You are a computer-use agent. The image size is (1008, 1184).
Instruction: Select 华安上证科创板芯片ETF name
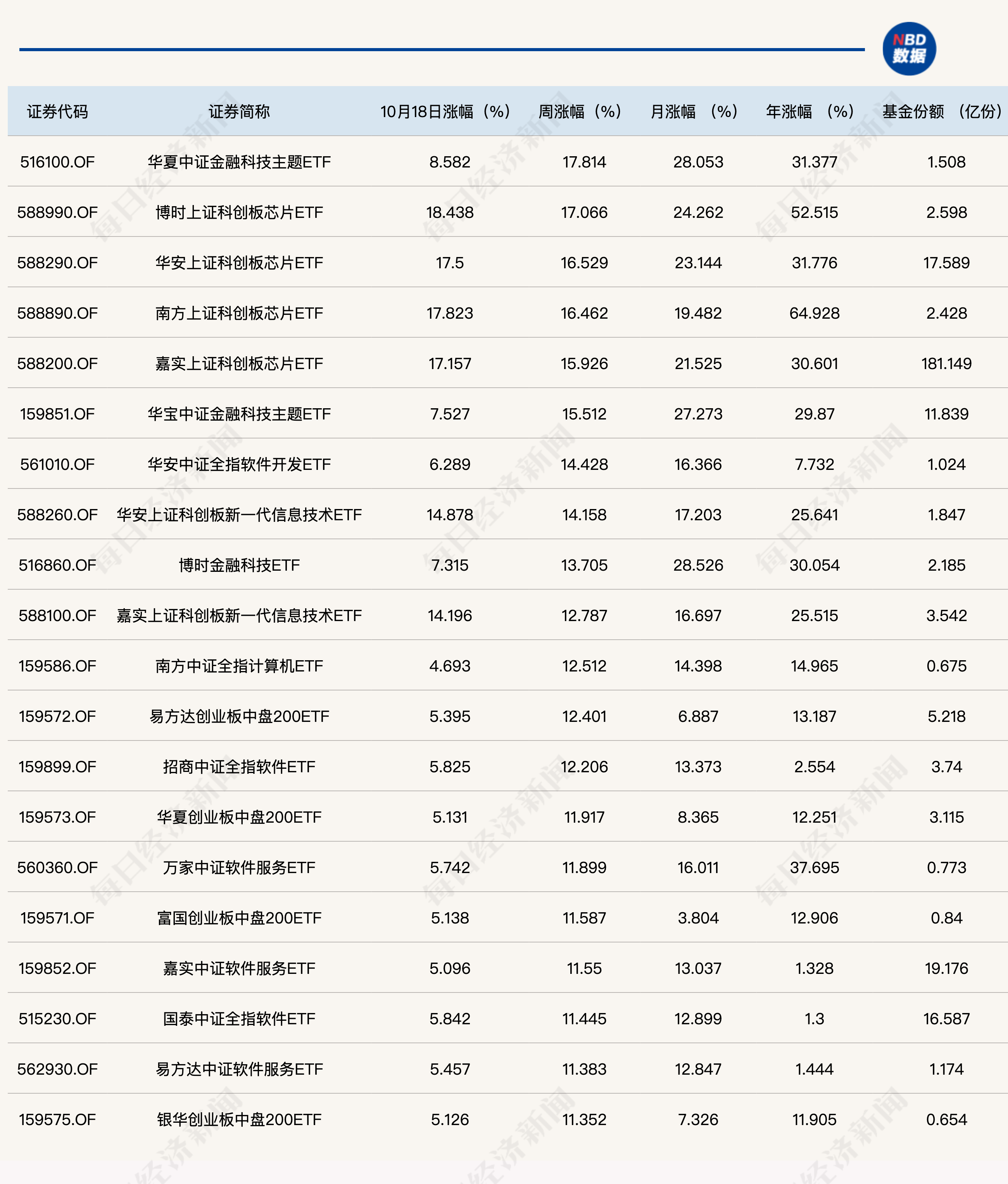(239, 263)
